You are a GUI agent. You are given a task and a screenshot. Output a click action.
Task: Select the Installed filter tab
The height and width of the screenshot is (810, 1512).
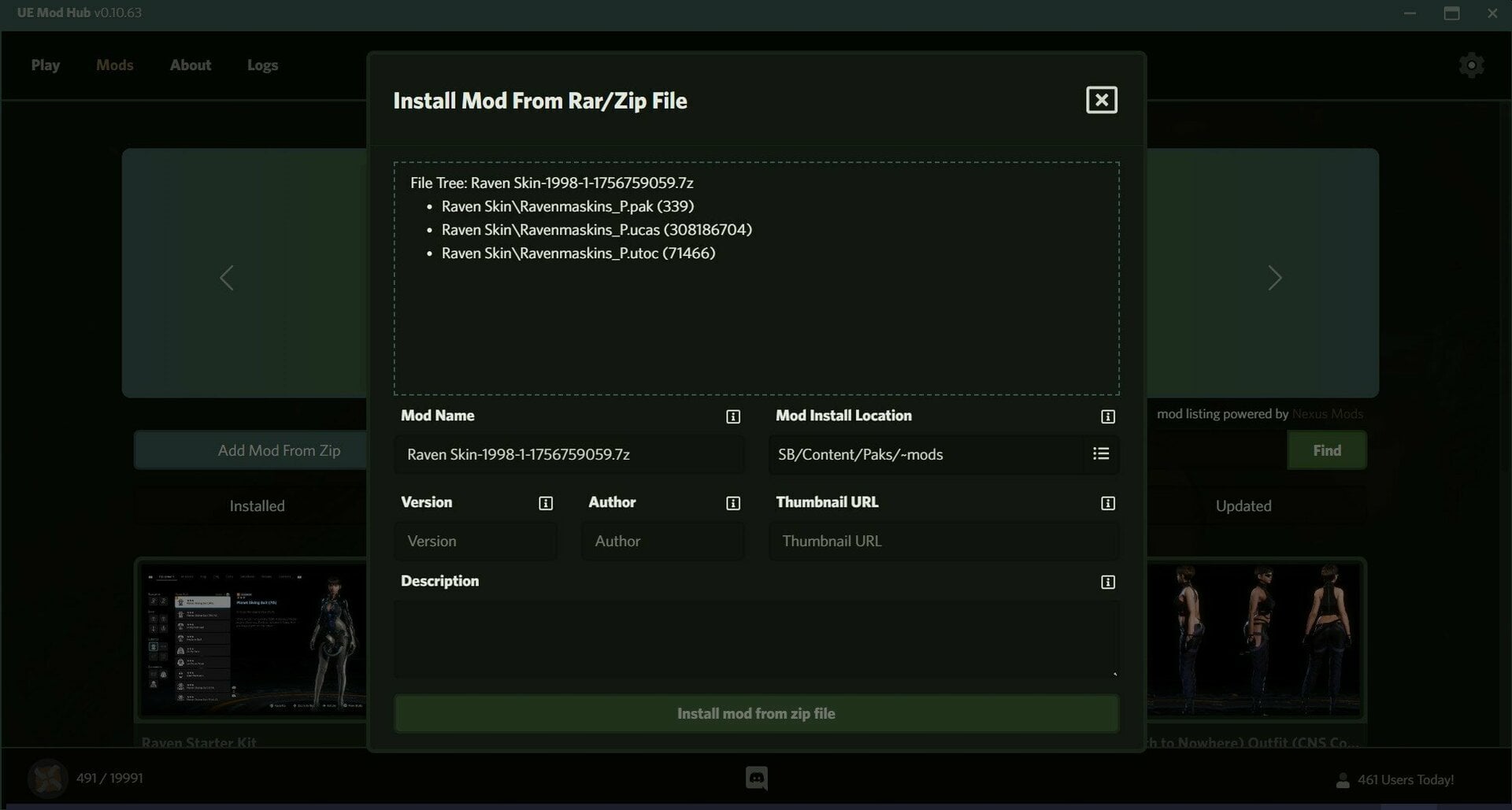258,506
